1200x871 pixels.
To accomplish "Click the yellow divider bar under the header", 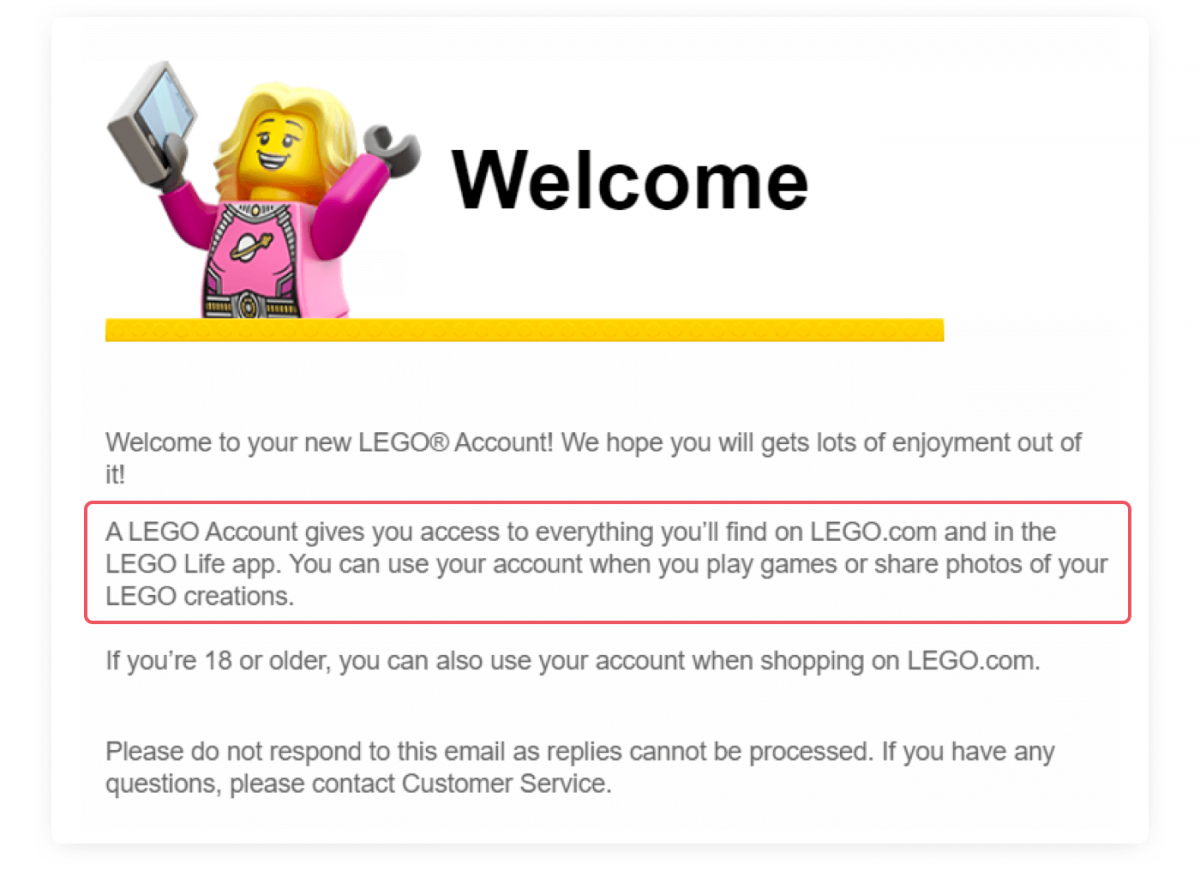I will click(524, 330).
